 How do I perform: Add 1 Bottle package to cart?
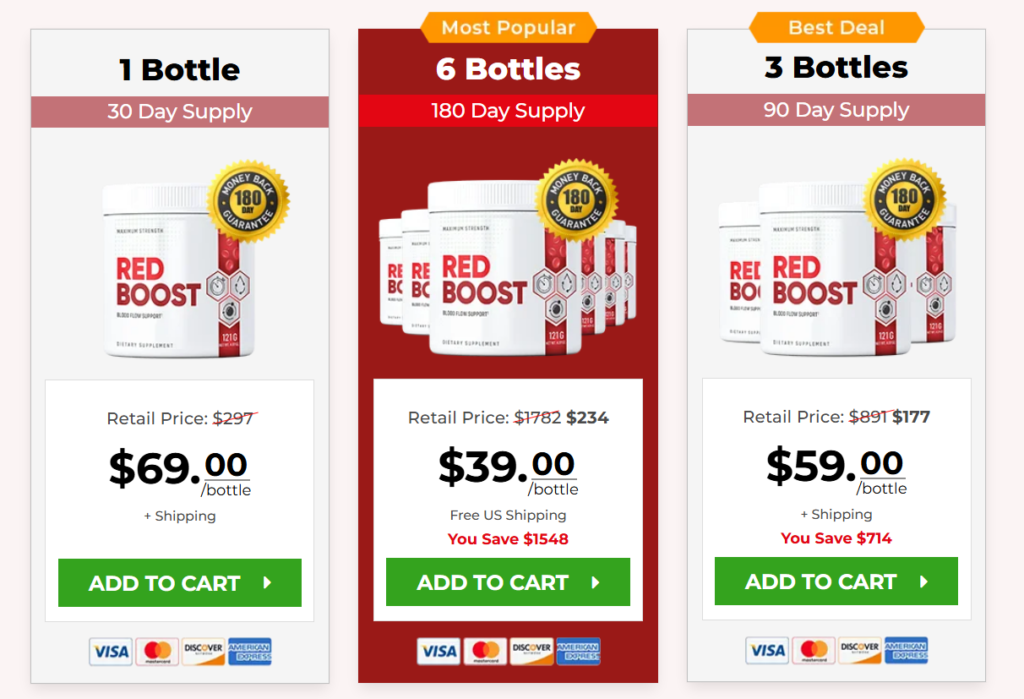click(180, 583)
